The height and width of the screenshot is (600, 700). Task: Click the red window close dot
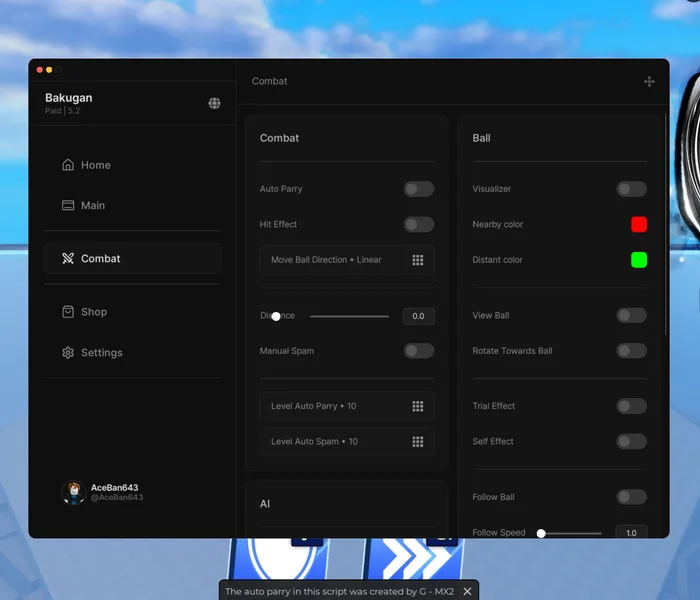point(39,70)
